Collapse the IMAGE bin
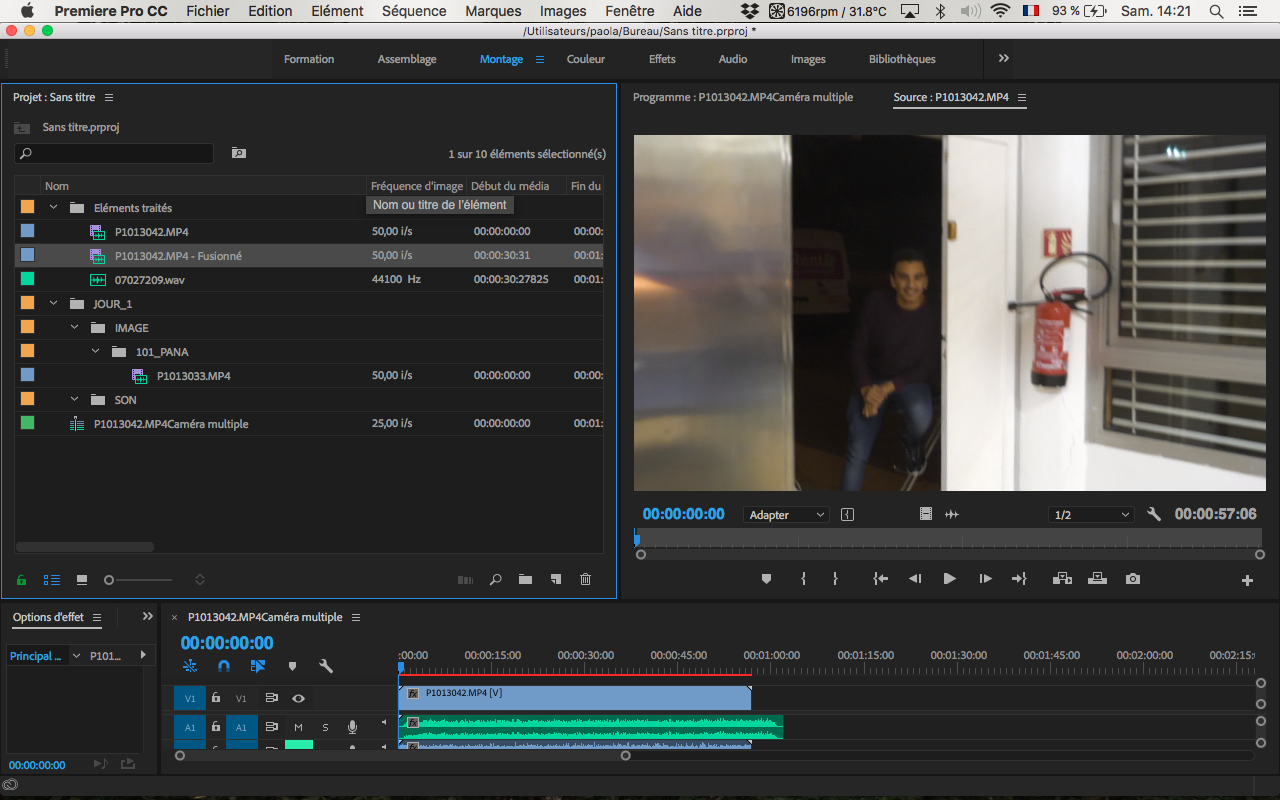This screenshot has height=800, width=1280. pyautogui.click(x=75, y=328)
